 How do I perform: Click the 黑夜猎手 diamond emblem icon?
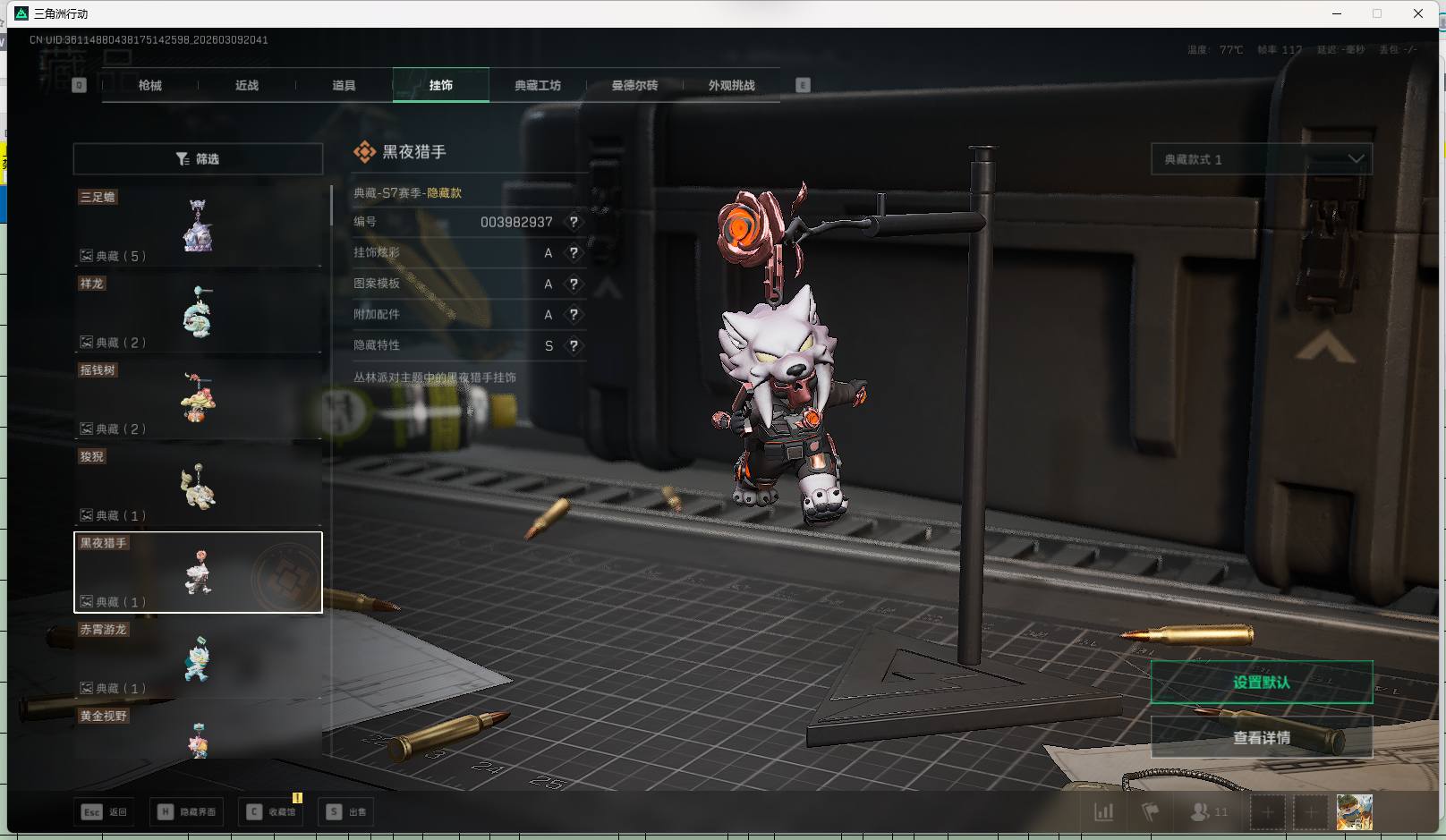coord(364,152)
